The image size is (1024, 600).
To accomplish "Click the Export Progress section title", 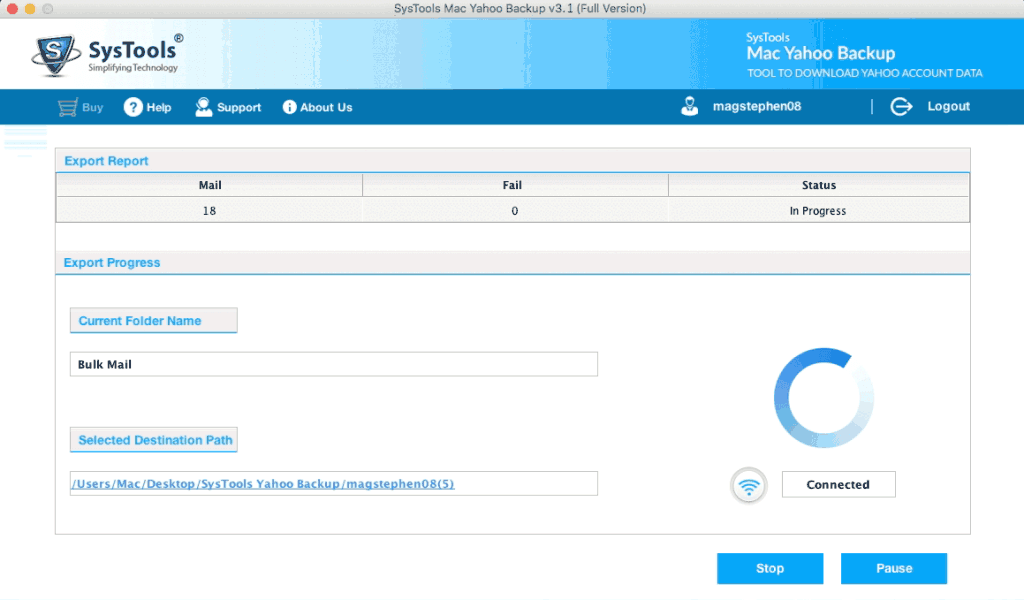I will pyautogui.click(x=112, y=262).
